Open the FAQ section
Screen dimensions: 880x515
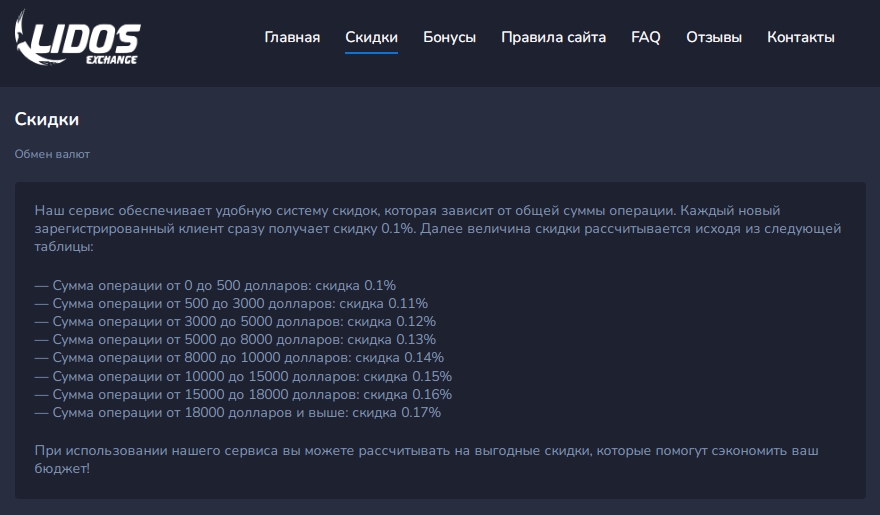click(x=645, y=37)
